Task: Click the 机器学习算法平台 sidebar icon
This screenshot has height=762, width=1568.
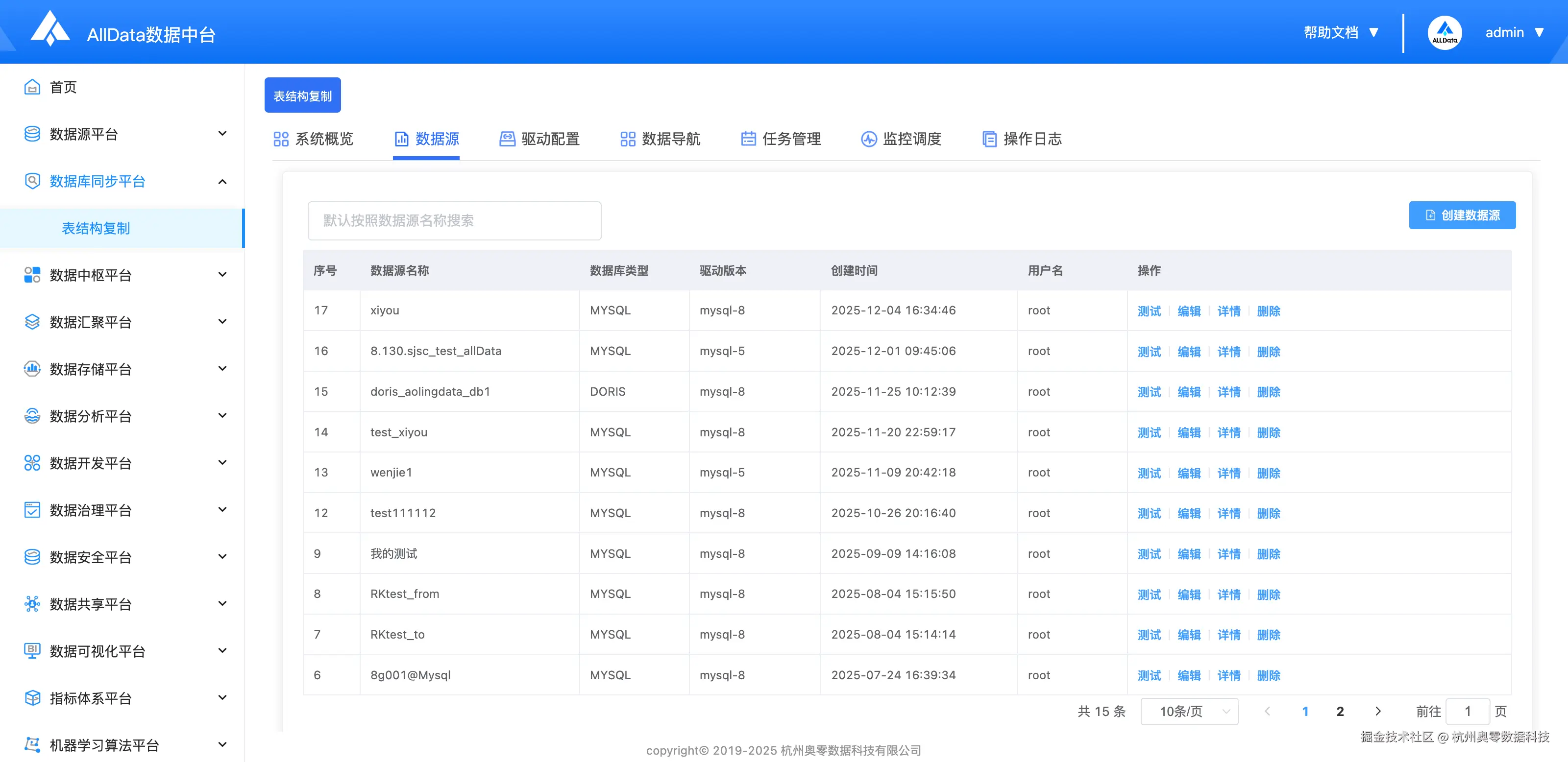Action: [x=32, y=744]
